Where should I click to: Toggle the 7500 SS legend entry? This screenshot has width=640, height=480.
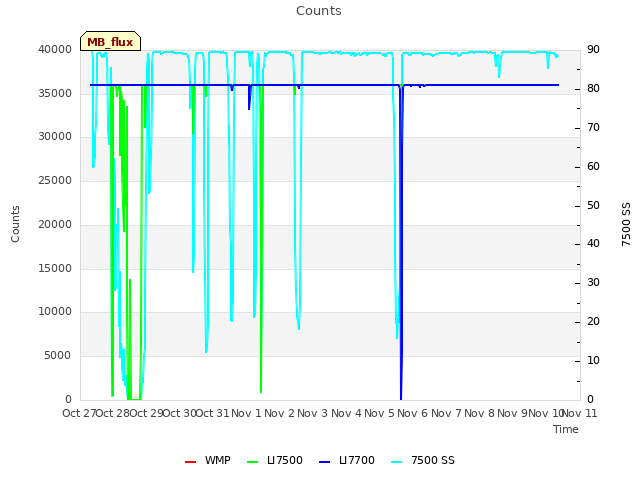[x=422, y=460]
